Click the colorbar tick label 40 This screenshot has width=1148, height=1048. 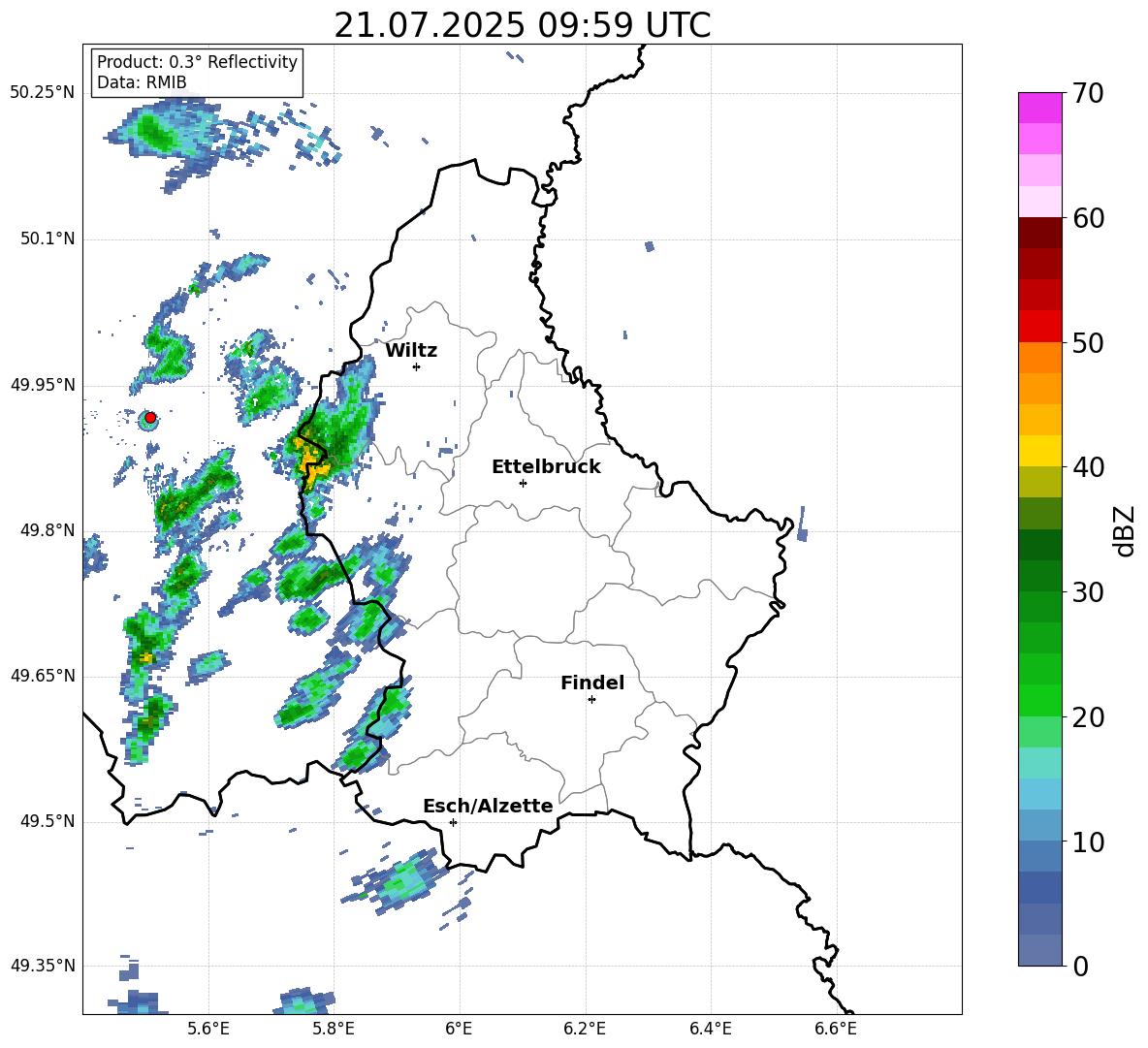[1088, 467]
